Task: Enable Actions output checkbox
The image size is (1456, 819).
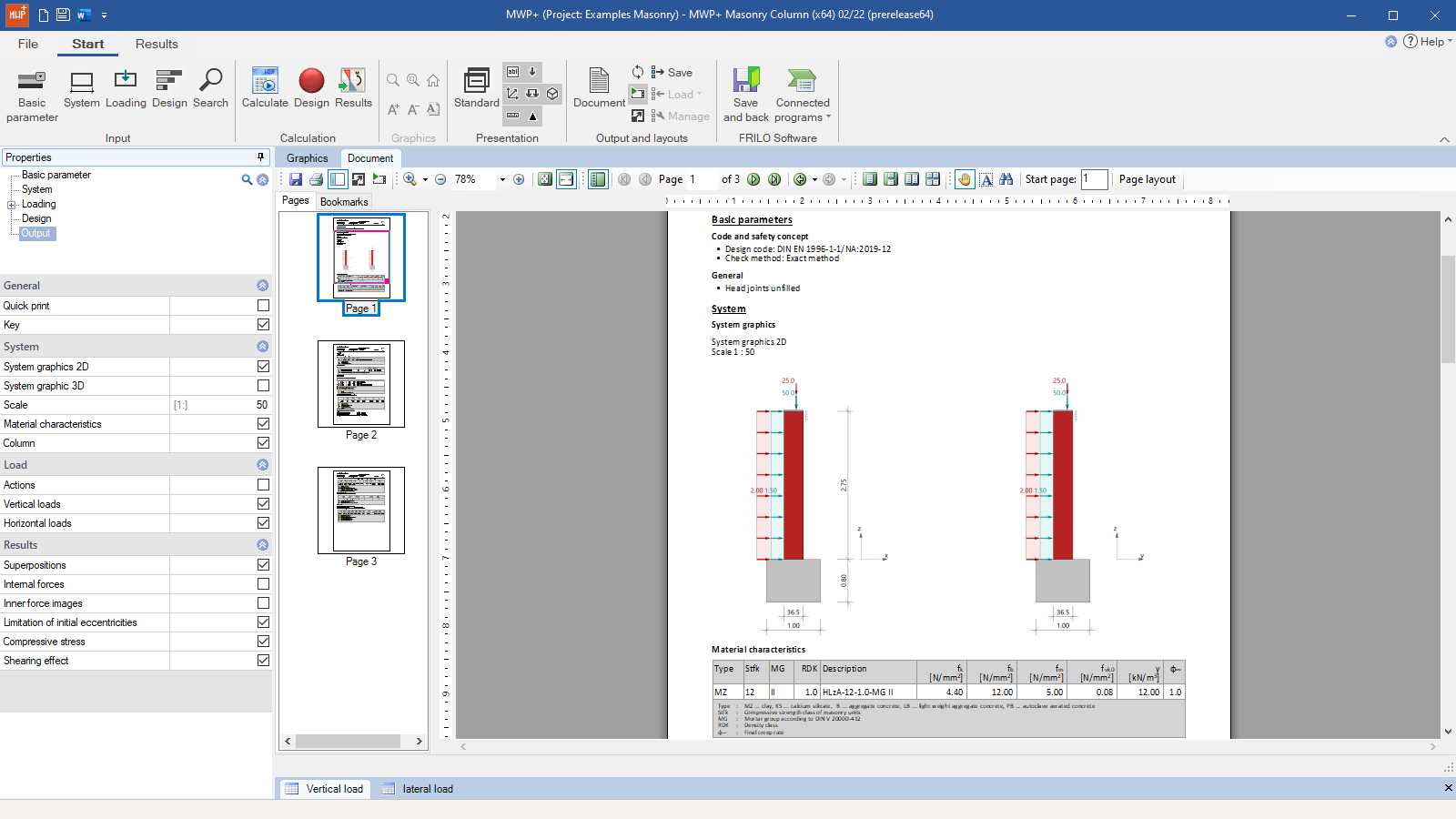Action: 263,485
